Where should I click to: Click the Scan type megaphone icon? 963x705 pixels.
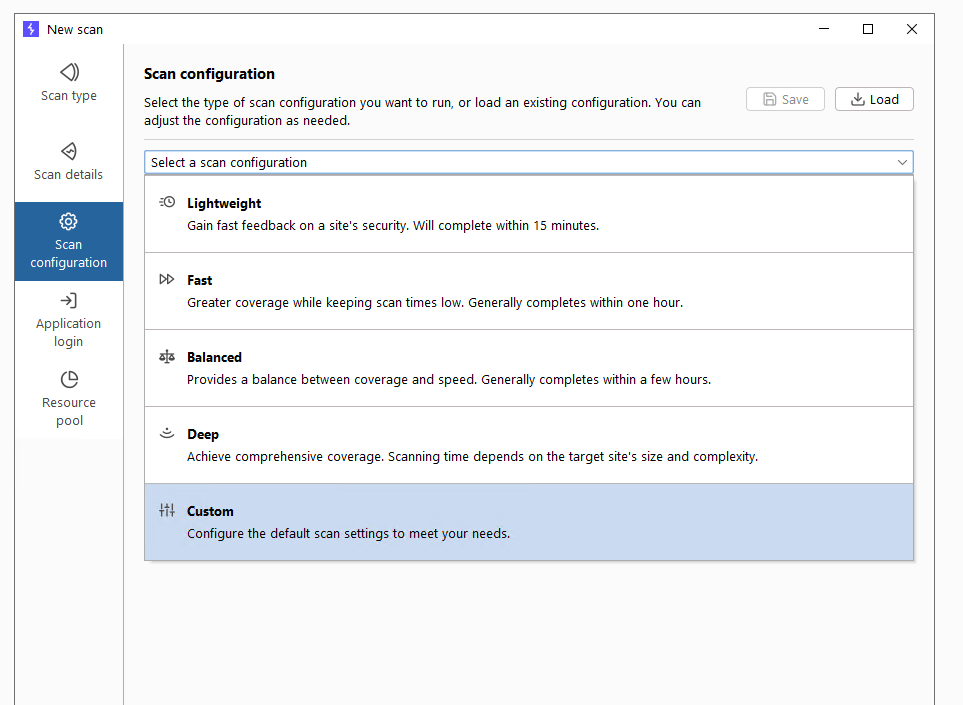[69, 72]
